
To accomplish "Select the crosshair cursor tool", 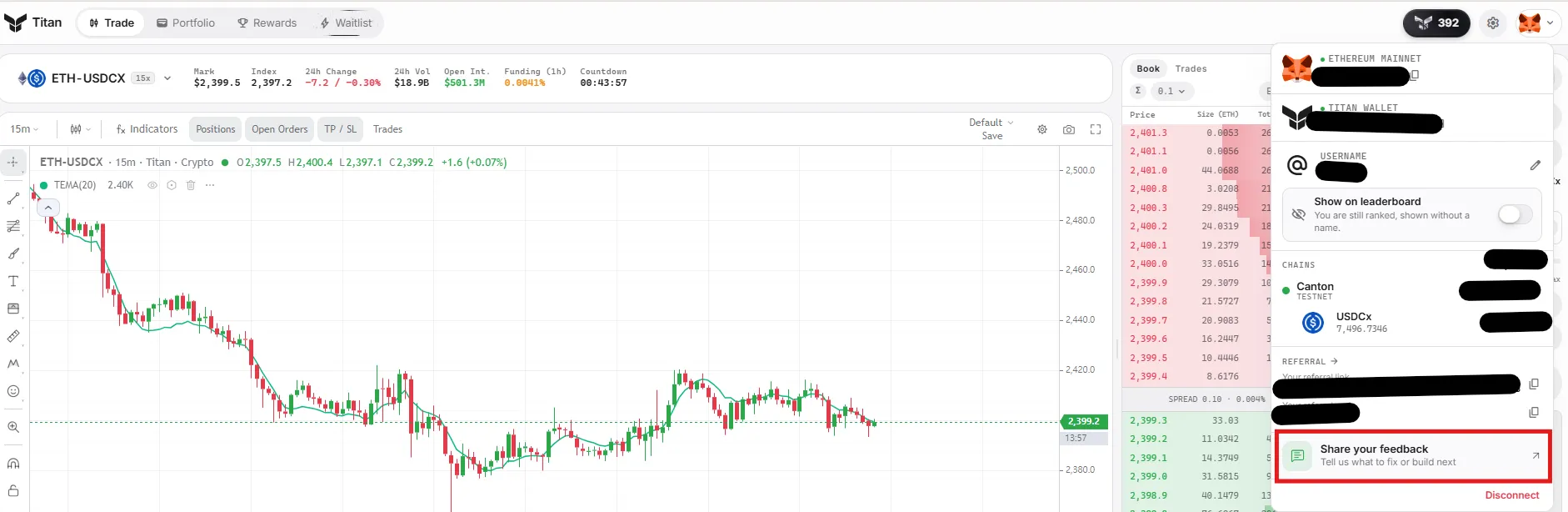I will [13, 162].
